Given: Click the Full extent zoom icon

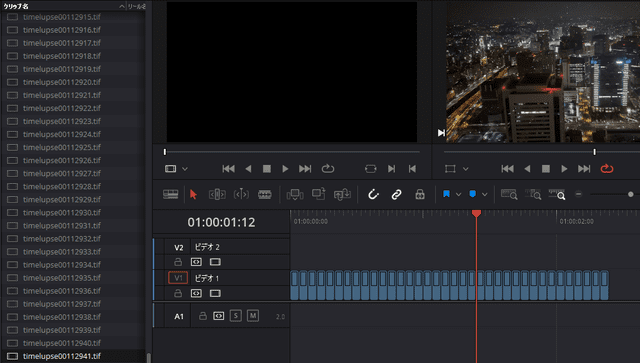Looking at the screenshot, I should pos(509,194).
